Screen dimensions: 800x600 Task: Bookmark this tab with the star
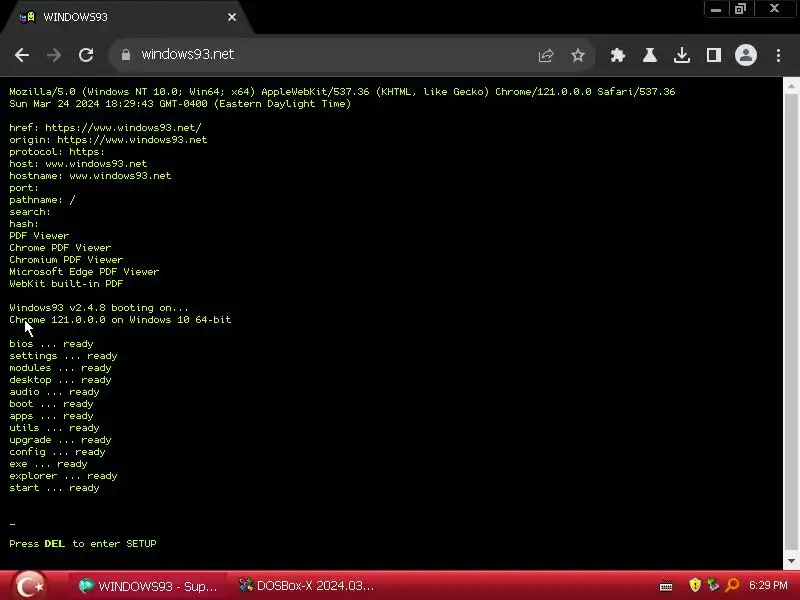(x=578, y=55)
